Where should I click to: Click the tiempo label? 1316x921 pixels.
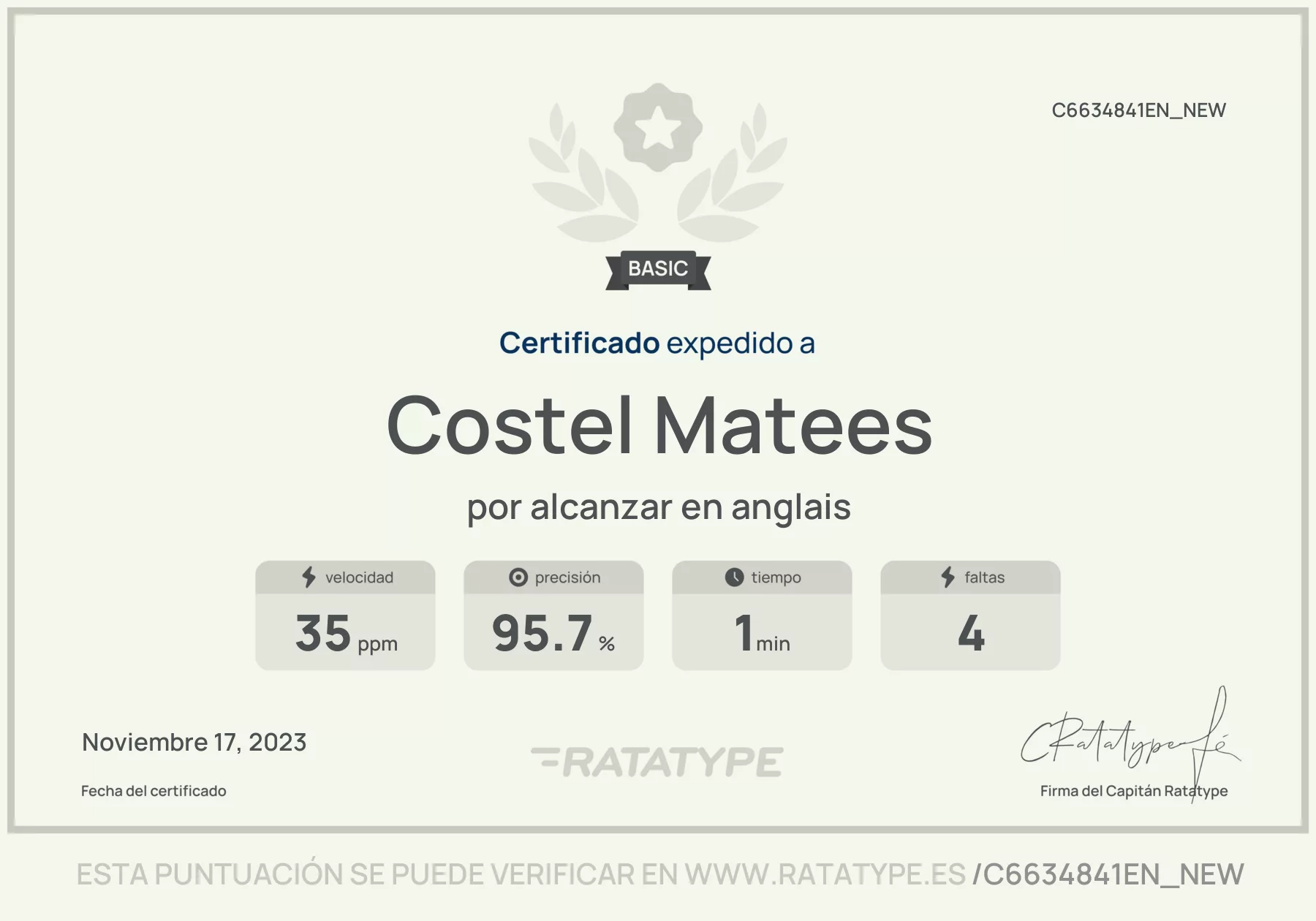click(776, 577)
